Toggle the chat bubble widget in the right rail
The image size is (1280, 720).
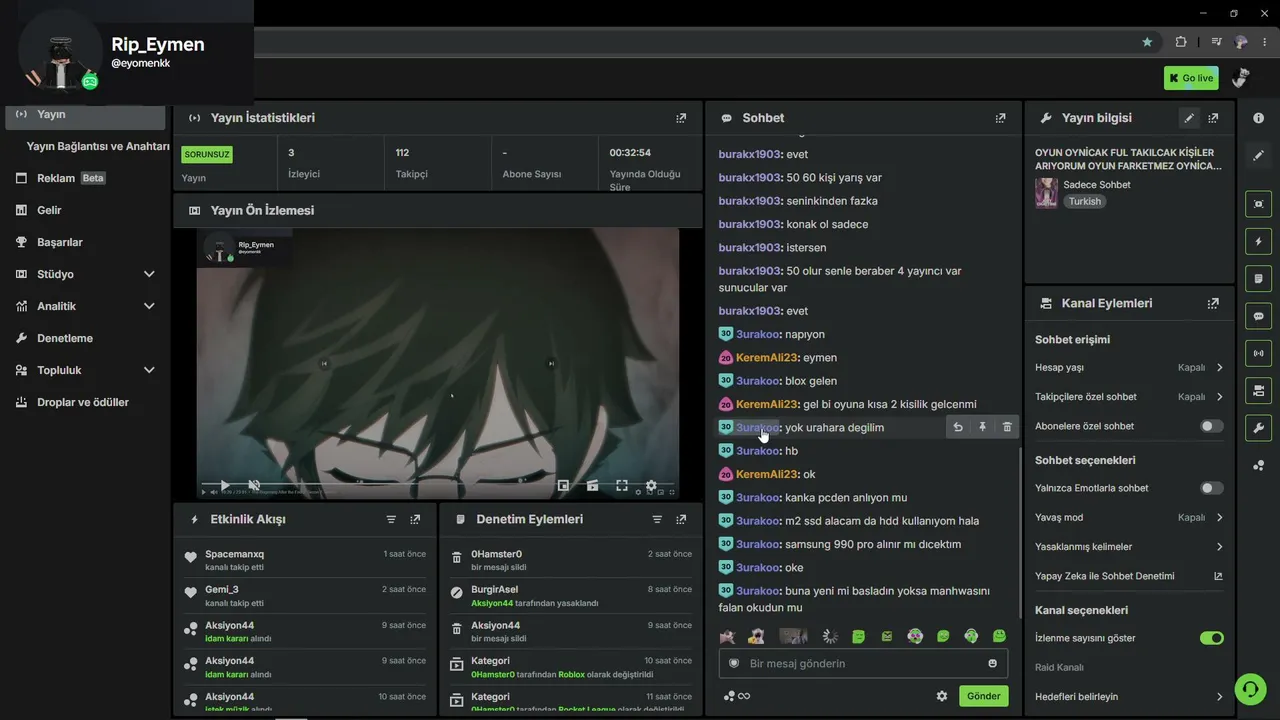[x=1258, y=316]
